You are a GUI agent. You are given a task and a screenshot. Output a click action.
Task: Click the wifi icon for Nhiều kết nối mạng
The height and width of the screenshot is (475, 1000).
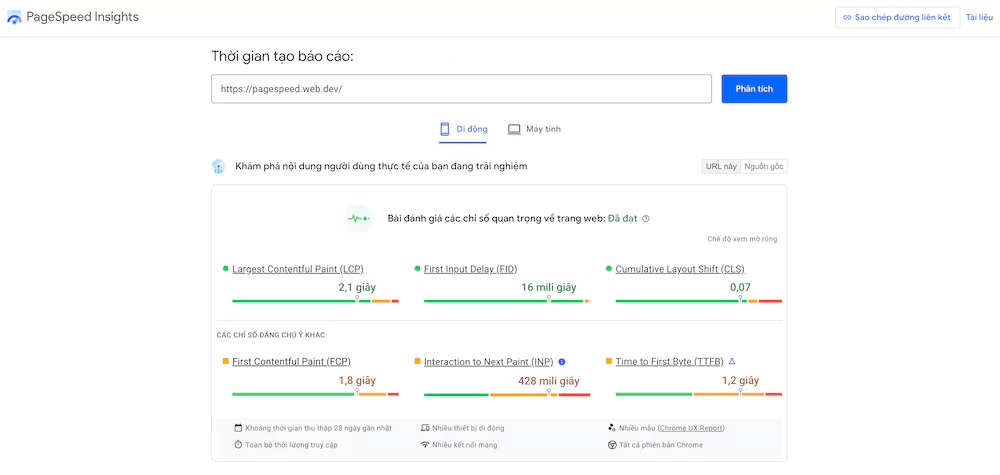click(x=425, y=444)
